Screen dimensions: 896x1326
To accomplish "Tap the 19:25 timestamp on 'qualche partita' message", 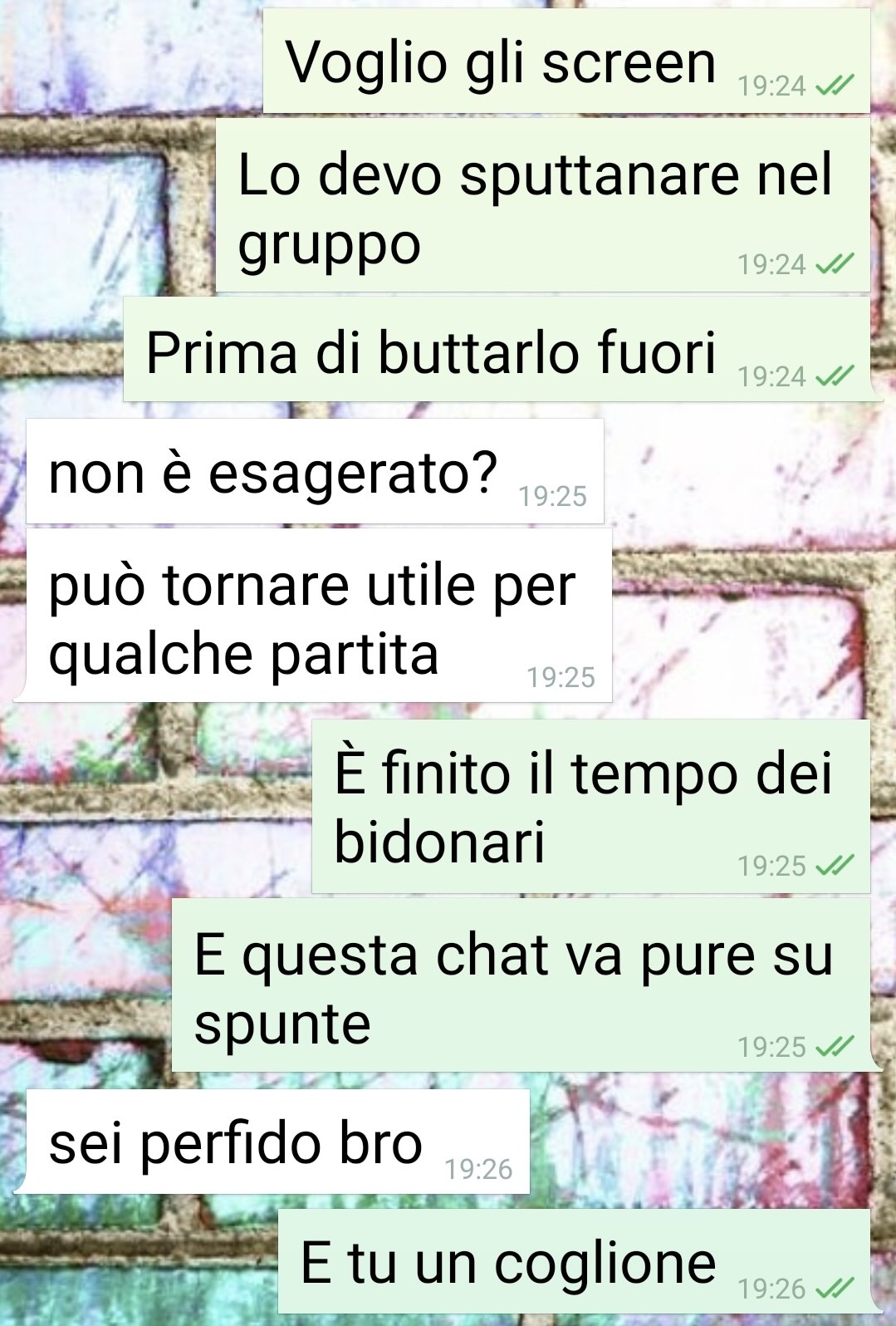I will point(561,677).
